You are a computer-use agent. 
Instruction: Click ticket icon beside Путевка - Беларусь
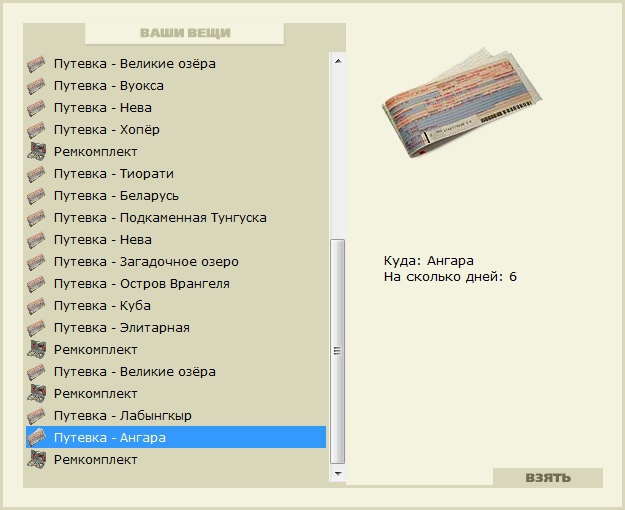(36, 196)
